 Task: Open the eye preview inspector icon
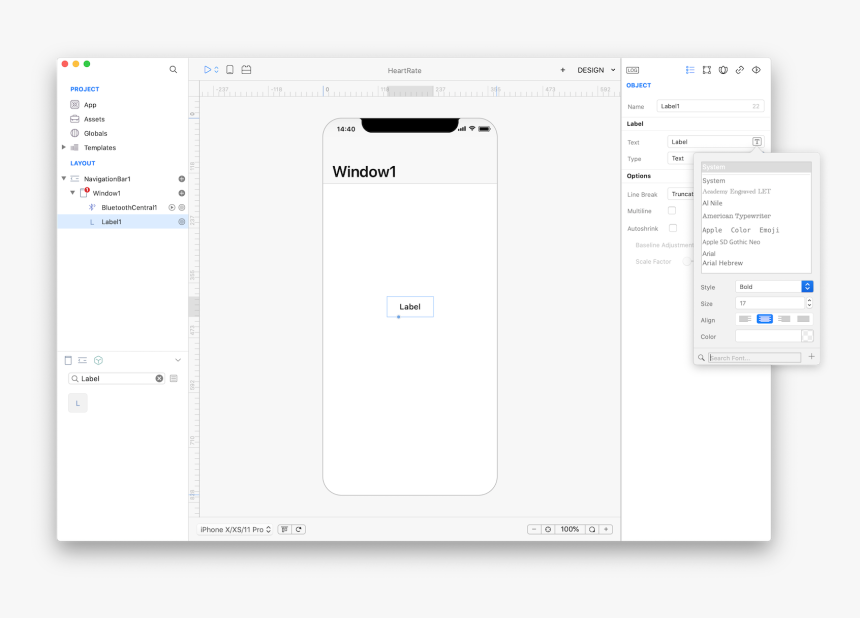(756, 70)
